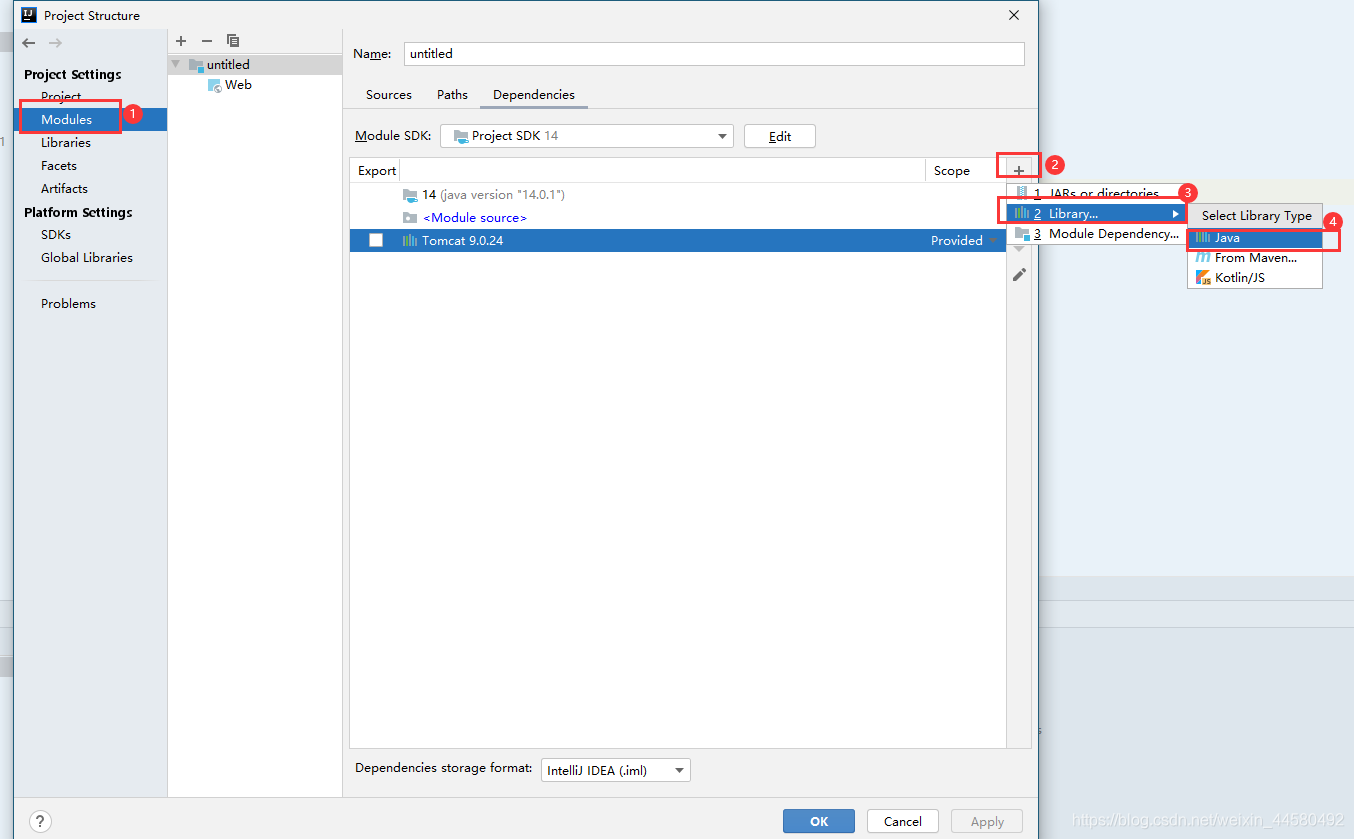Click the Kotlin/JS library type icon

click(1203, 277)
